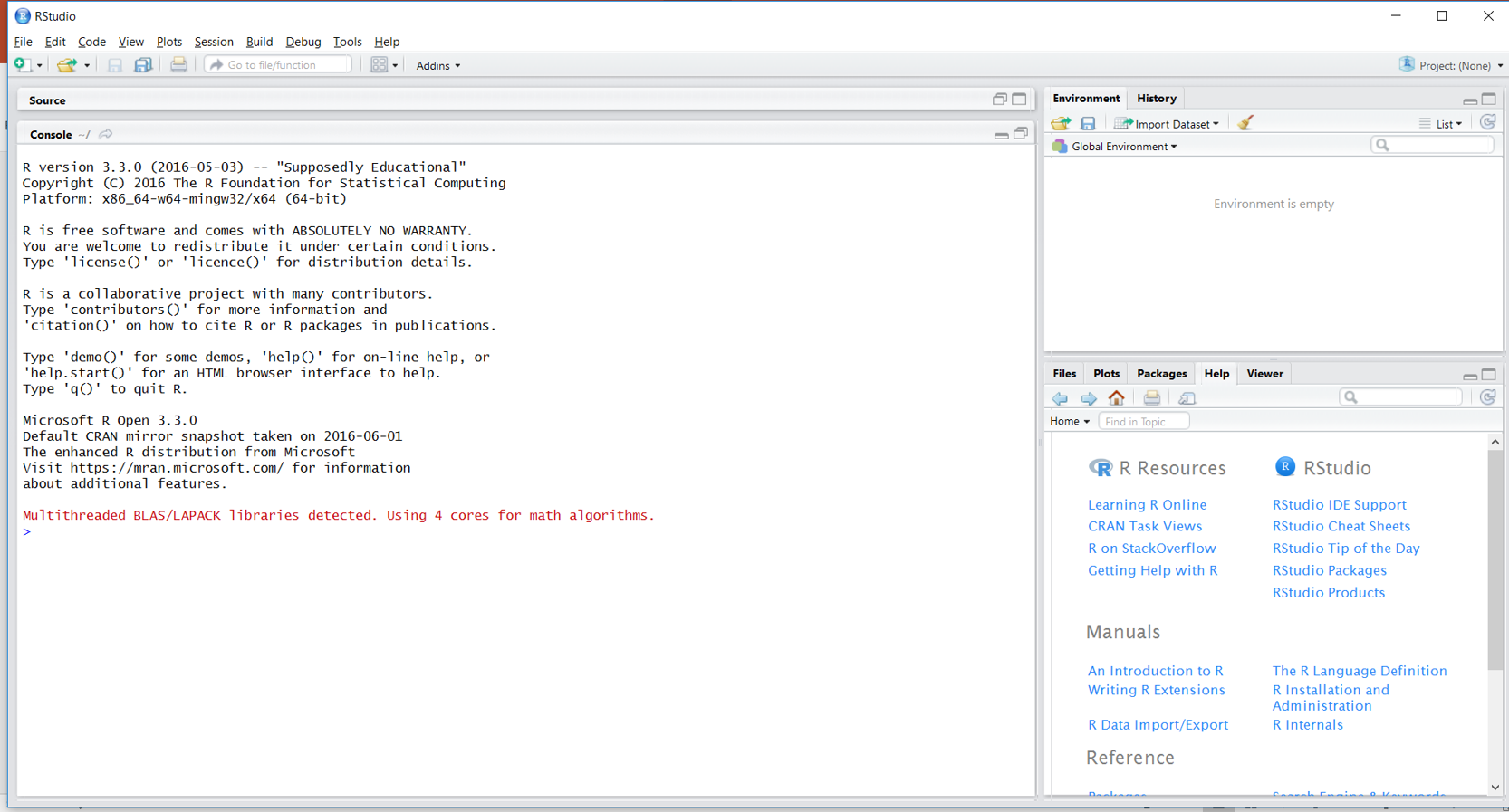The height and width of the screenshot is (812, 1509).
Task: Click the view working directory arrow icon
Action: [x=106, y=134]
